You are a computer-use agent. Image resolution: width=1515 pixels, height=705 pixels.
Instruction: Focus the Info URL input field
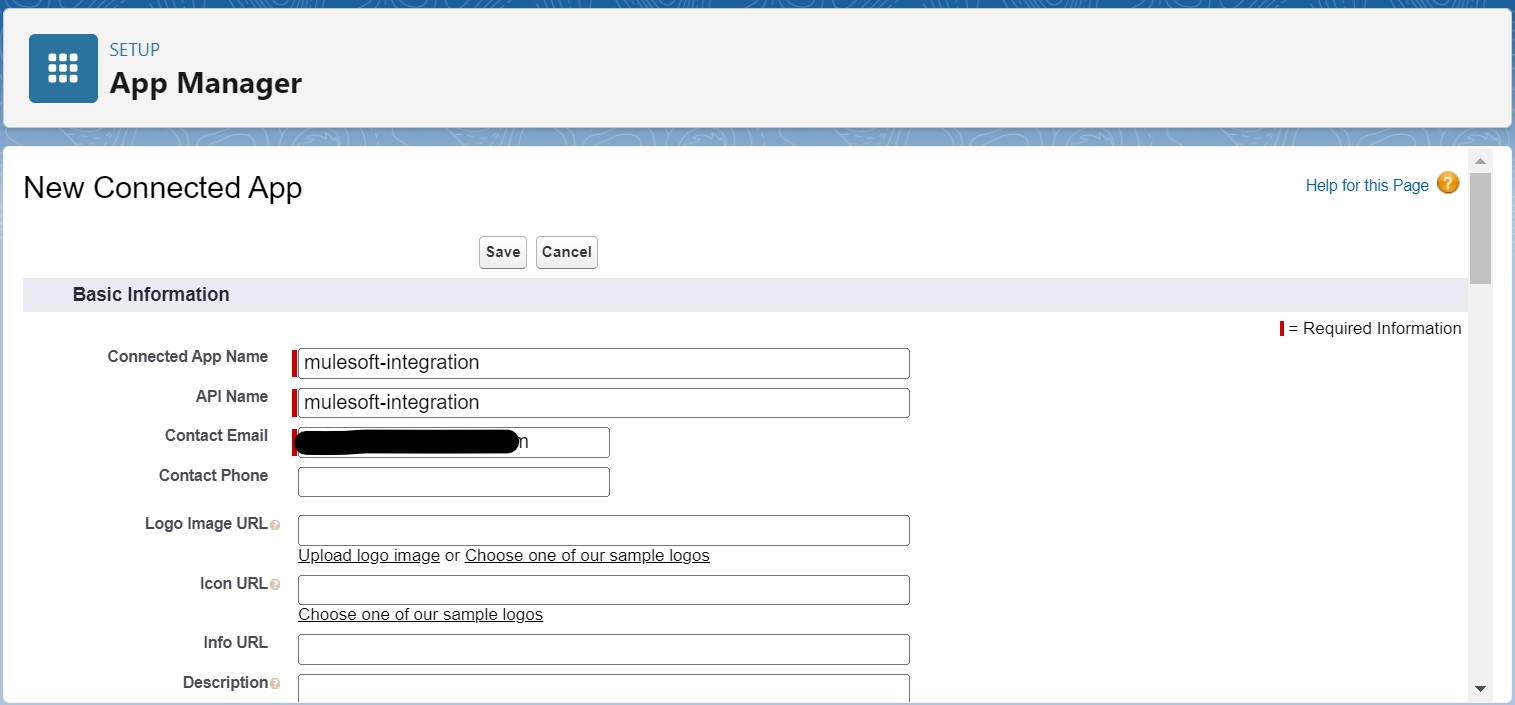point(604,649)
